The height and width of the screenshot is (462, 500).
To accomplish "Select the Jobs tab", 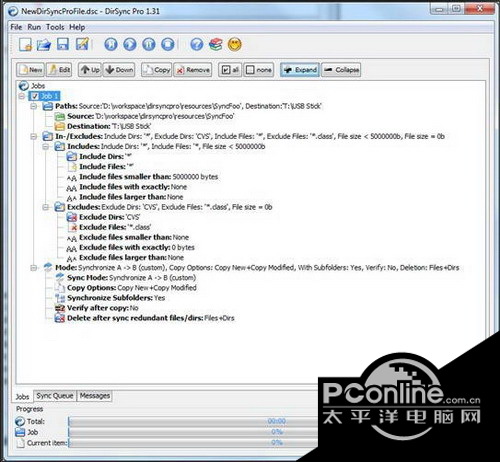I will pos(22,397).
